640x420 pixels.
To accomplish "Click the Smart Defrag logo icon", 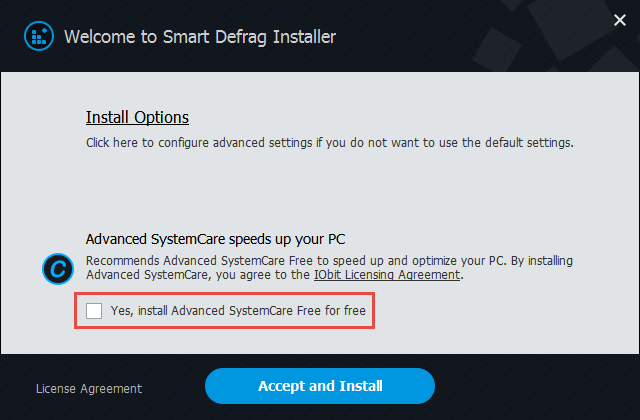I will [39, 36].
